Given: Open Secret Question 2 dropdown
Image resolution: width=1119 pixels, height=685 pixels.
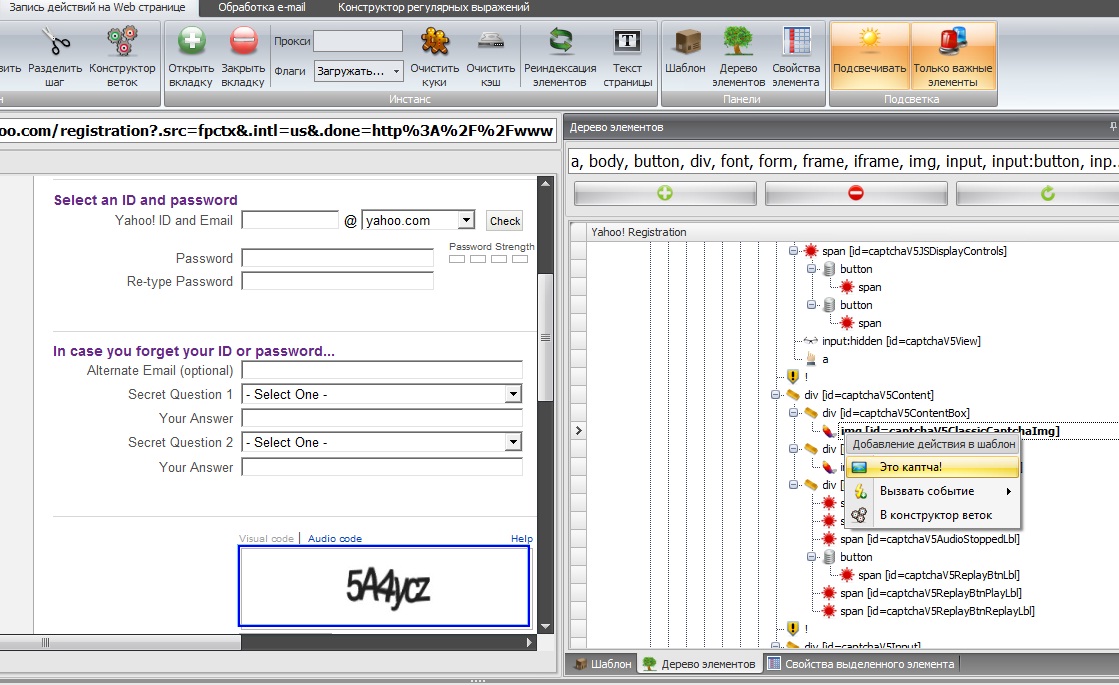Looking at the screenshot, I should coord(382,442).
